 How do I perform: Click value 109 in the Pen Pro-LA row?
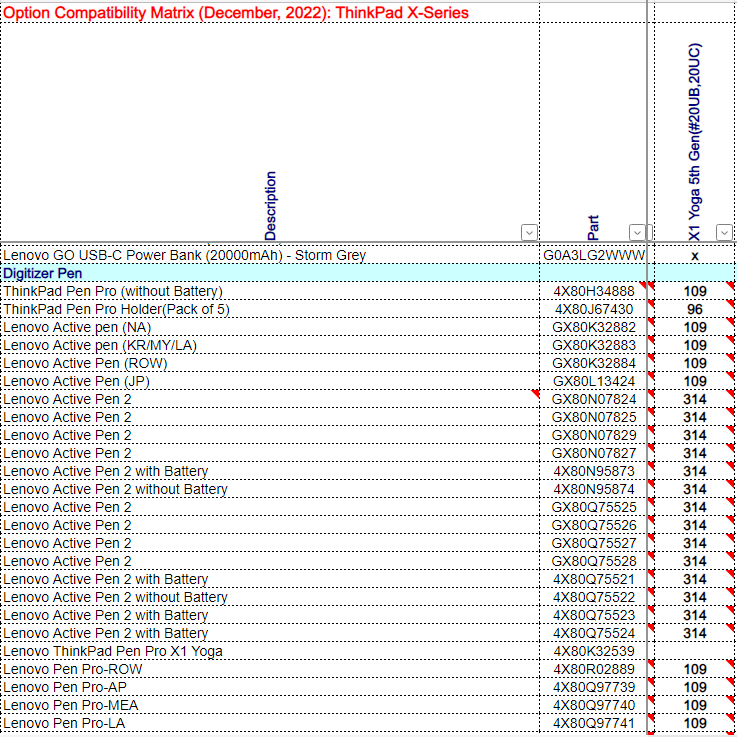click(x=695, y=723)
